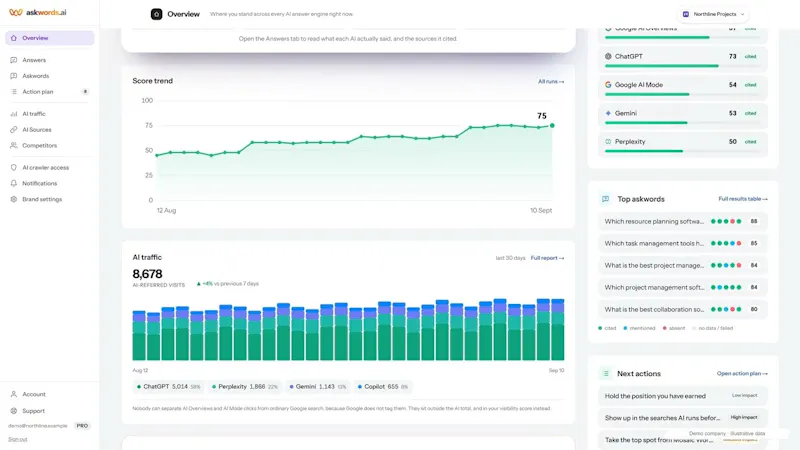
Task: Click the score 88 badge in Top askwords
Action: 754,221
